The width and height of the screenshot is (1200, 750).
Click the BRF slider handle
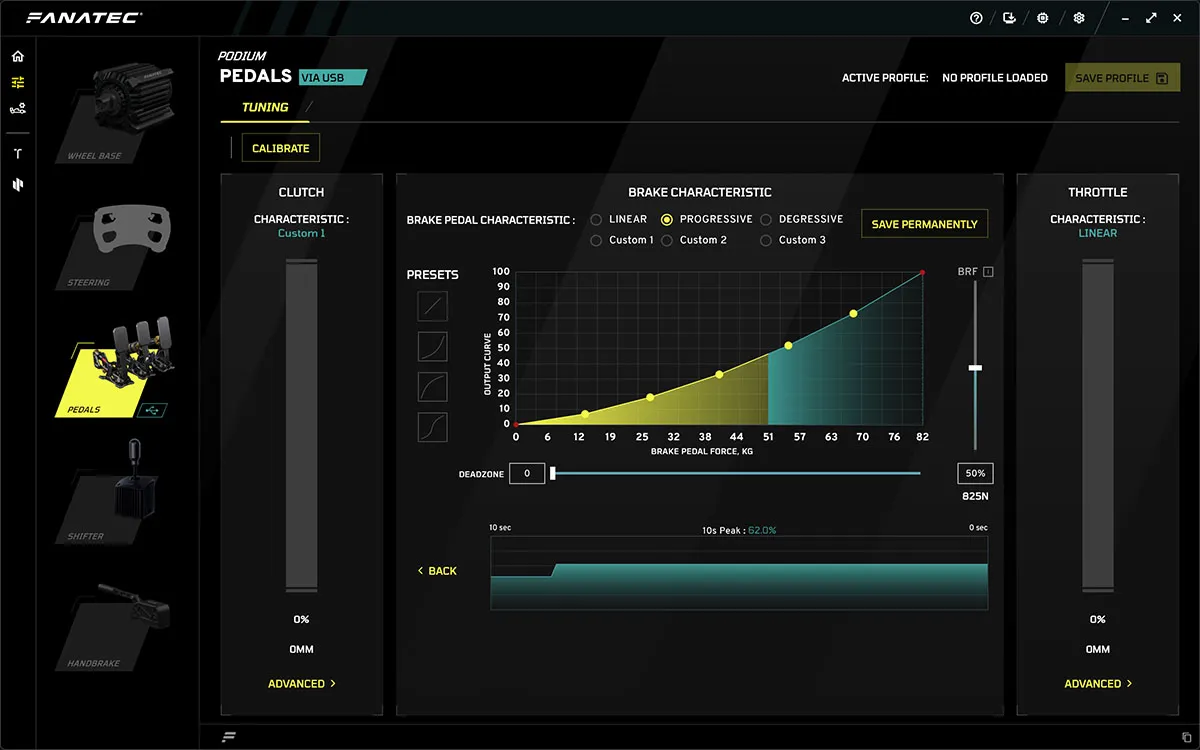[975, 368]
